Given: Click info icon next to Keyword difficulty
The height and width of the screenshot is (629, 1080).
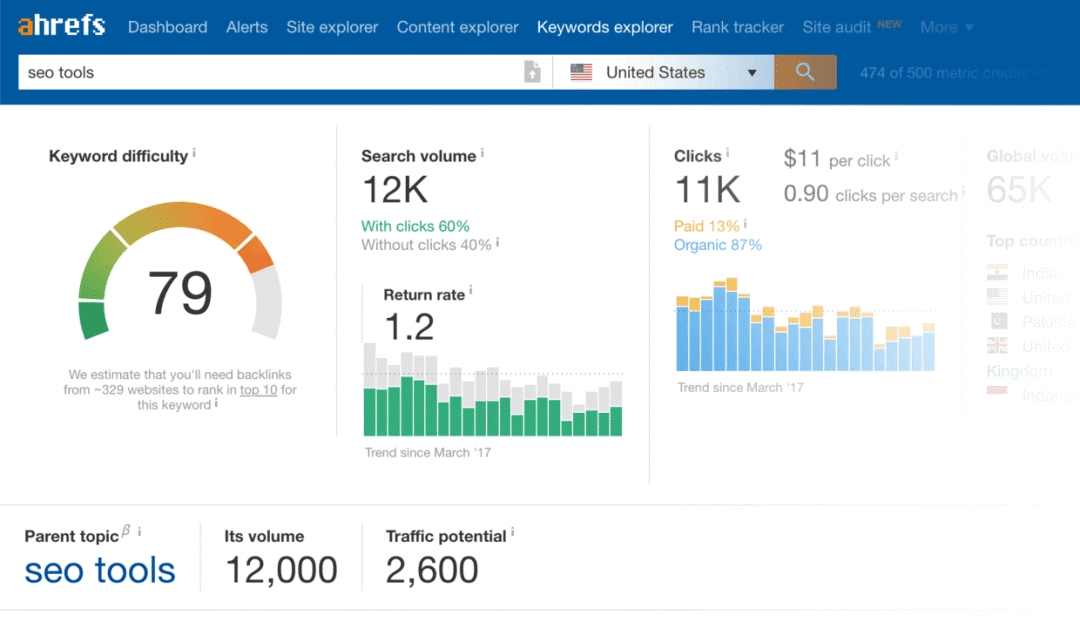Looking at the screenshot, I should 194,154.
